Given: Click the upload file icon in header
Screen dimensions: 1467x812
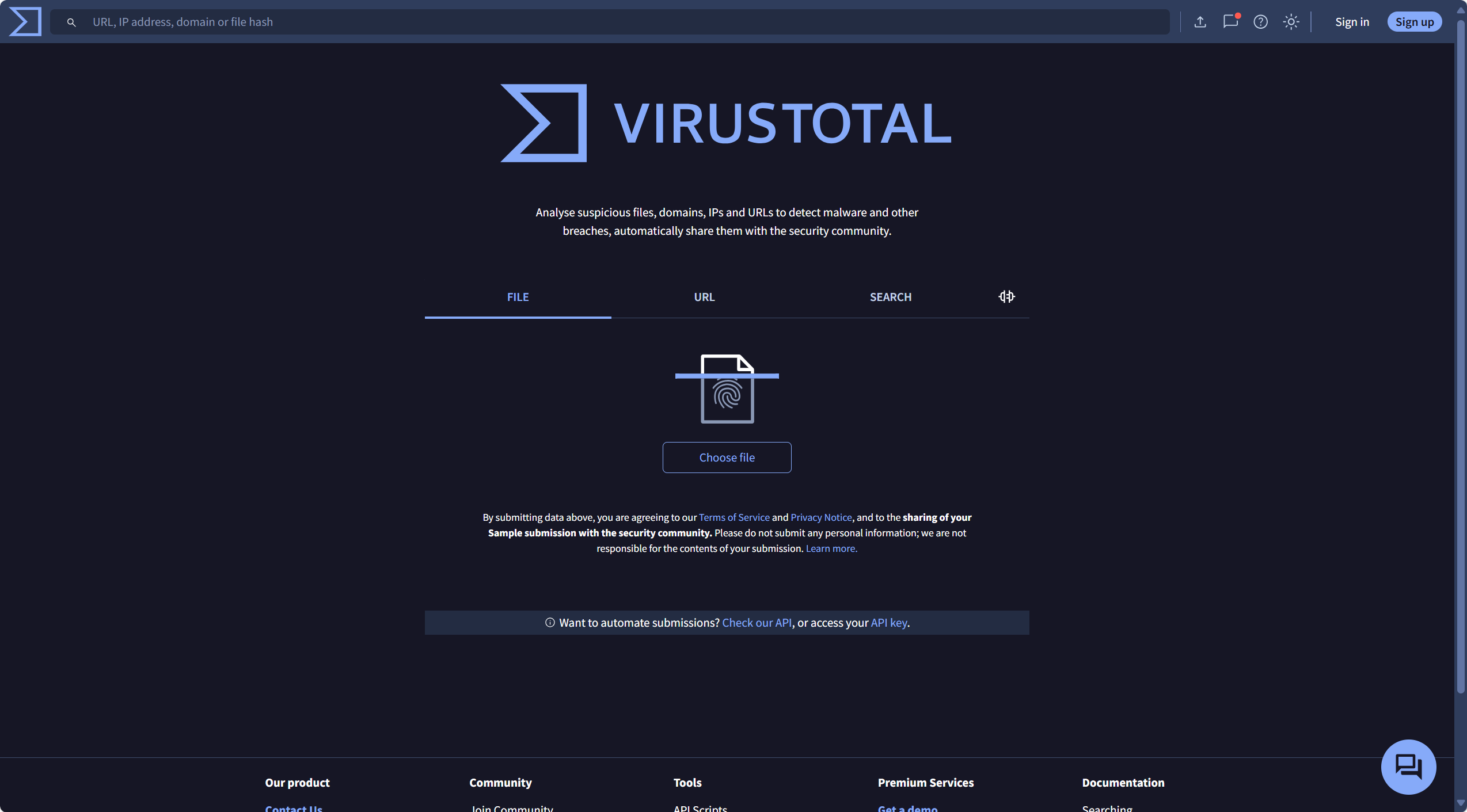Looking at the screenshot, I should point(1200,22).
